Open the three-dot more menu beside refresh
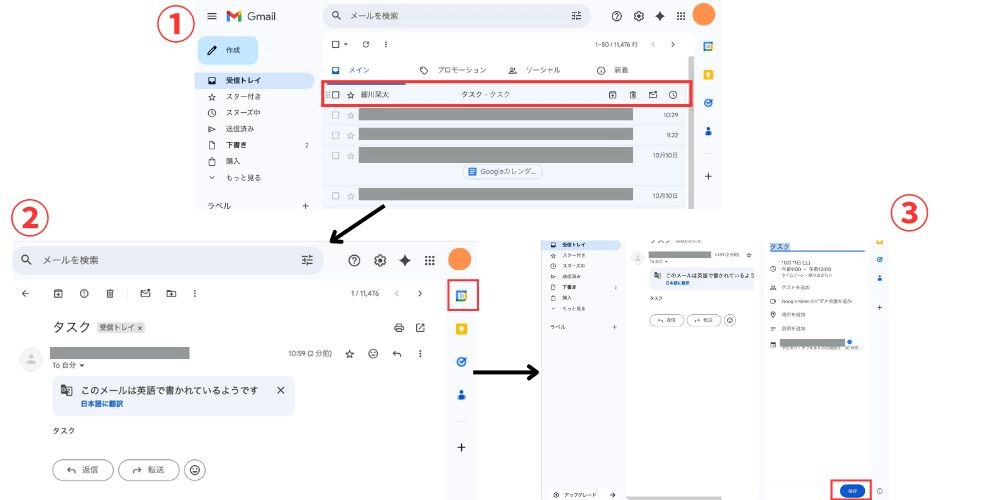 386,44
